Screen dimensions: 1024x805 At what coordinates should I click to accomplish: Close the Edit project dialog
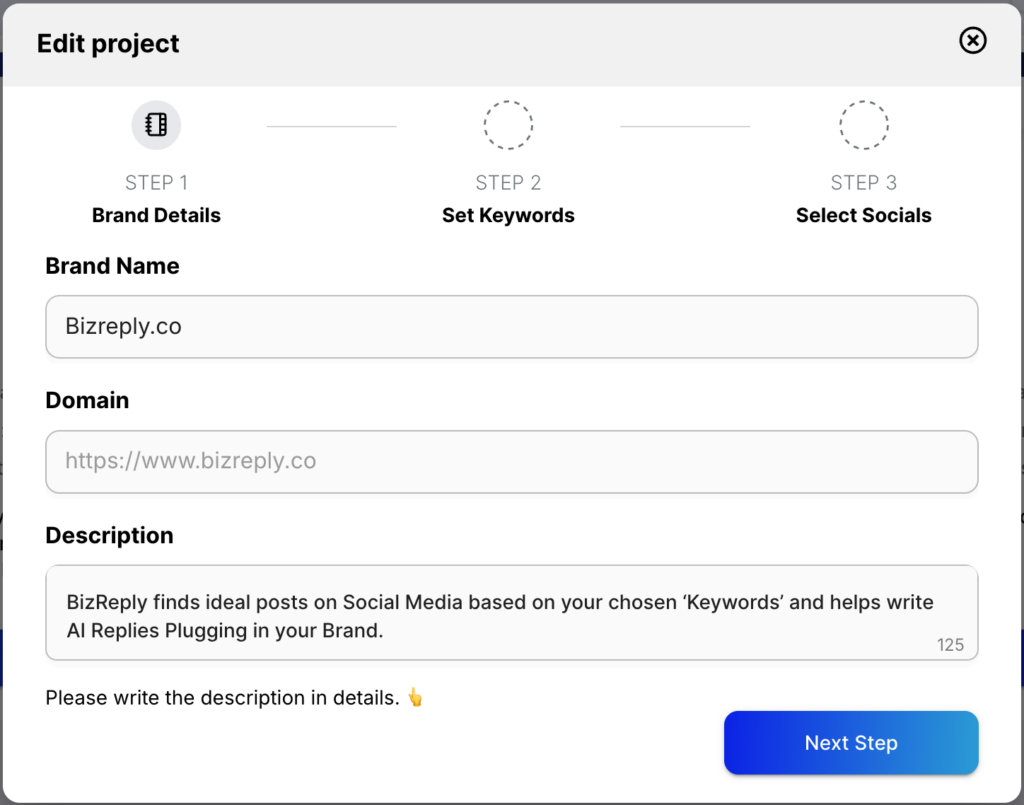point(972,40)
